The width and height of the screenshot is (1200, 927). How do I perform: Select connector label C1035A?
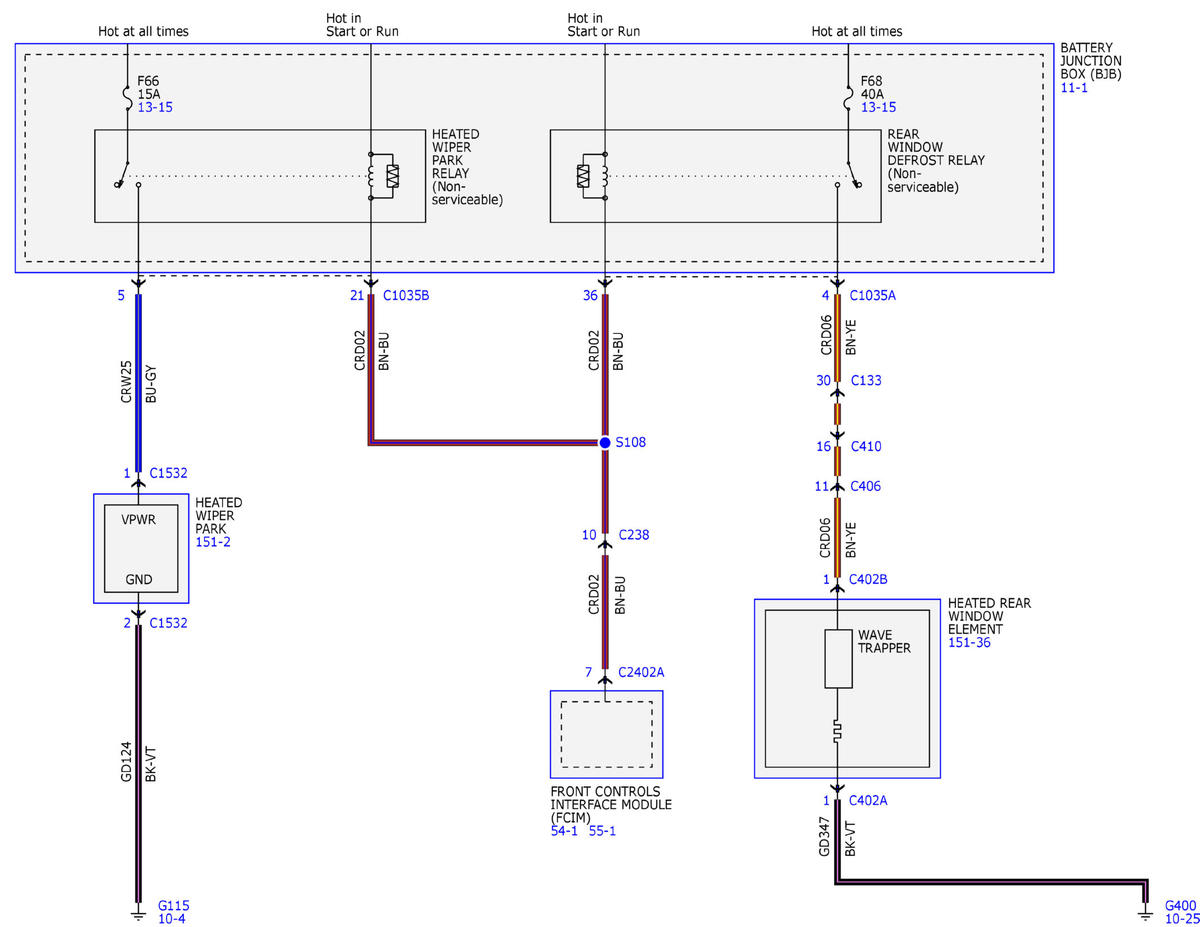[x=872, y=296]
